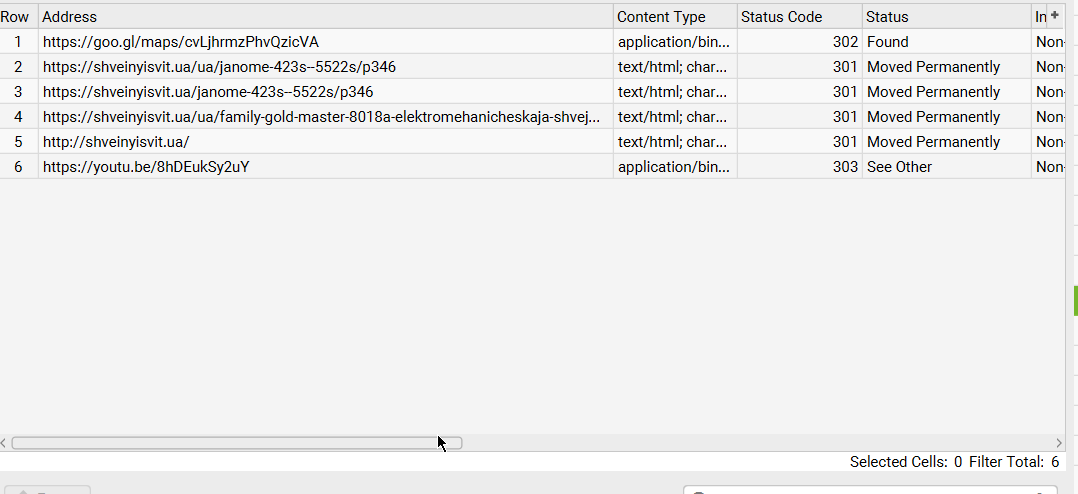Click the plus icon to add columns
Image resolution: width=1078 pixels, height=494 pixels.
coord(1054,15)
